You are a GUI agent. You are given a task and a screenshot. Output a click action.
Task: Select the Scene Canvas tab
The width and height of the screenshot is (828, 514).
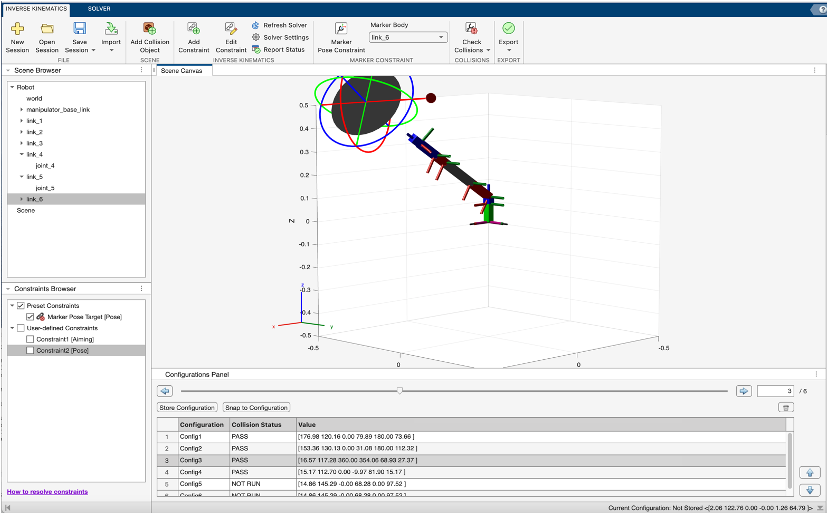(x=182, y=71)
